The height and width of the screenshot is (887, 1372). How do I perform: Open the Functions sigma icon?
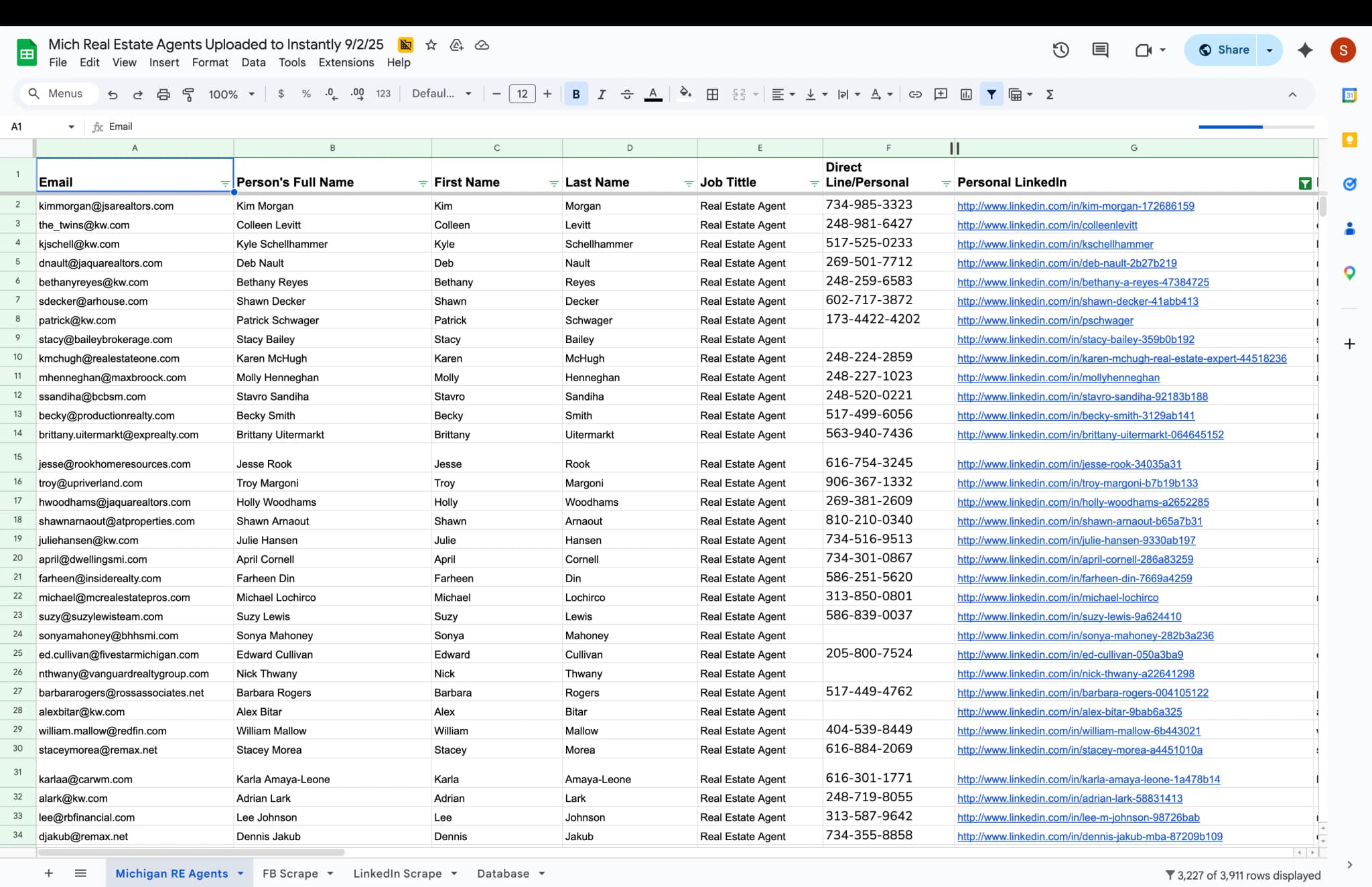[x=1050, y=94]
